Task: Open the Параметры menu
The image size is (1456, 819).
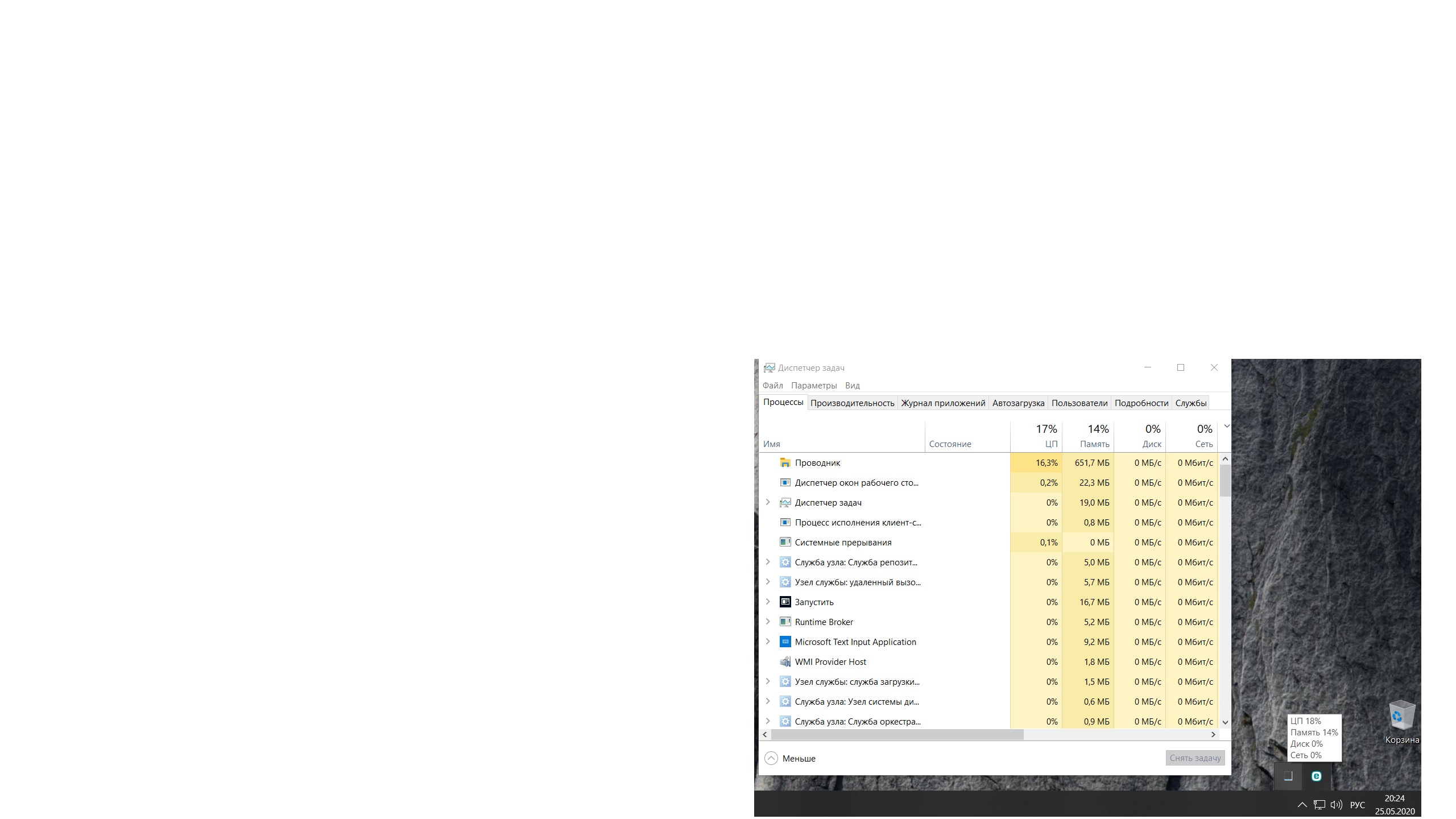Action: click(x=813, y=386)
